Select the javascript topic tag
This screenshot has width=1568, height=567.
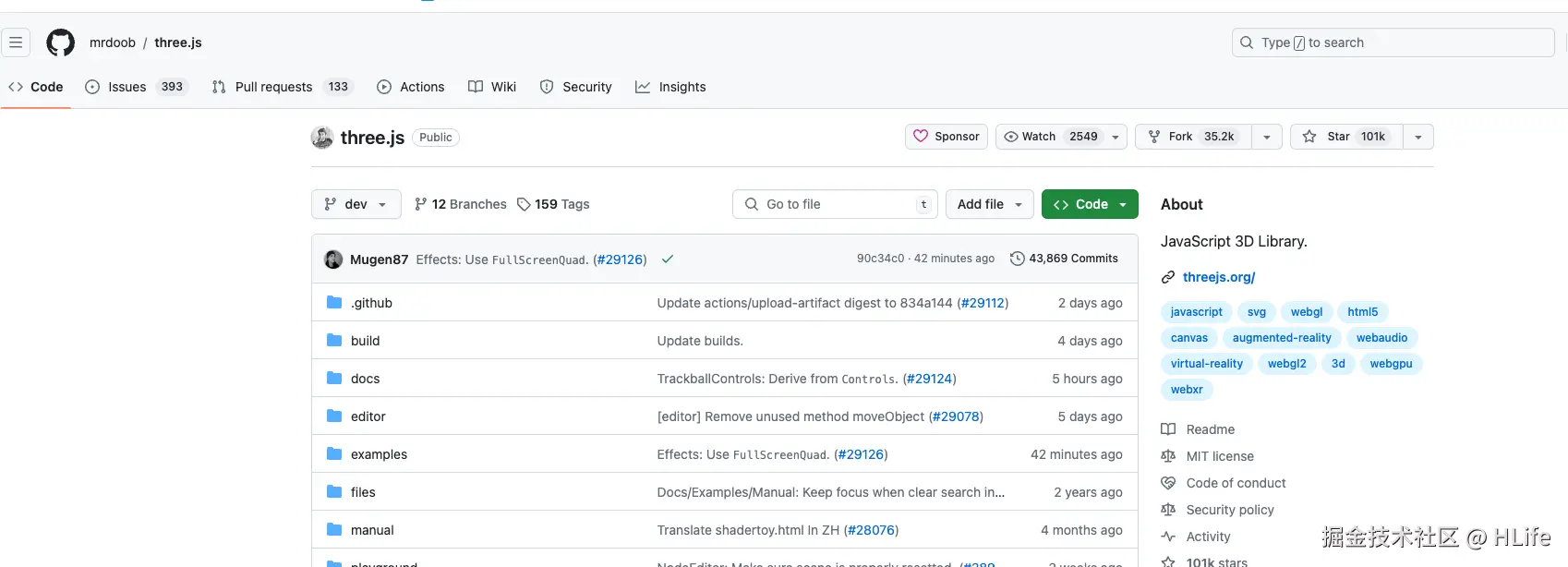1197,312
